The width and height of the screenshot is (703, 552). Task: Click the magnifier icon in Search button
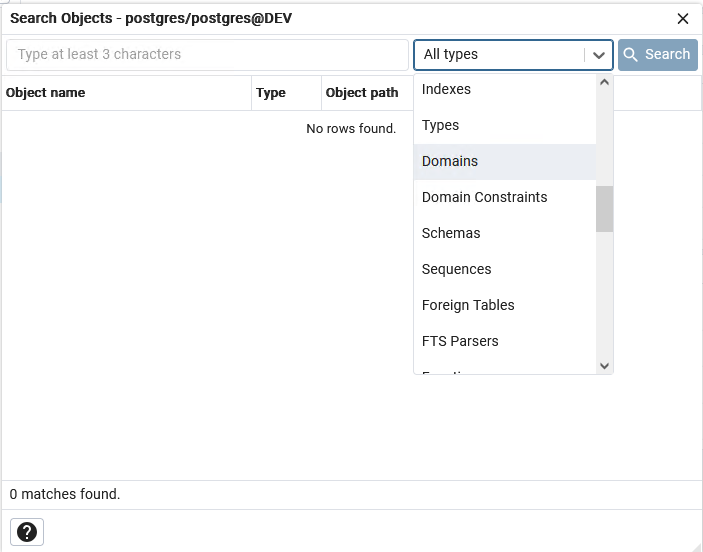click(631, 55)
